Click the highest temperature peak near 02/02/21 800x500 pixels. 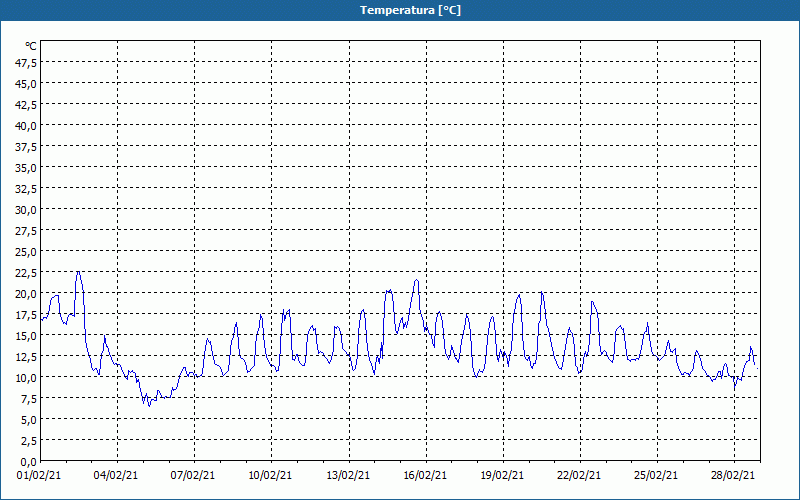pyautogui.click(x=78, y=272)
